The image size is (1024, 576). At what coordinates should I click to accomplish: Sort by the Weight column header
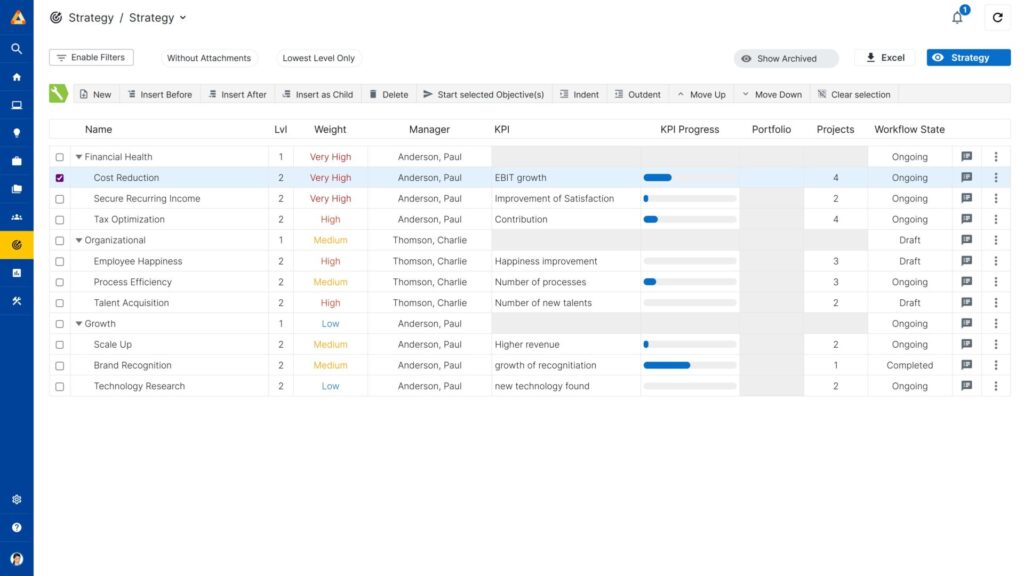330,129
